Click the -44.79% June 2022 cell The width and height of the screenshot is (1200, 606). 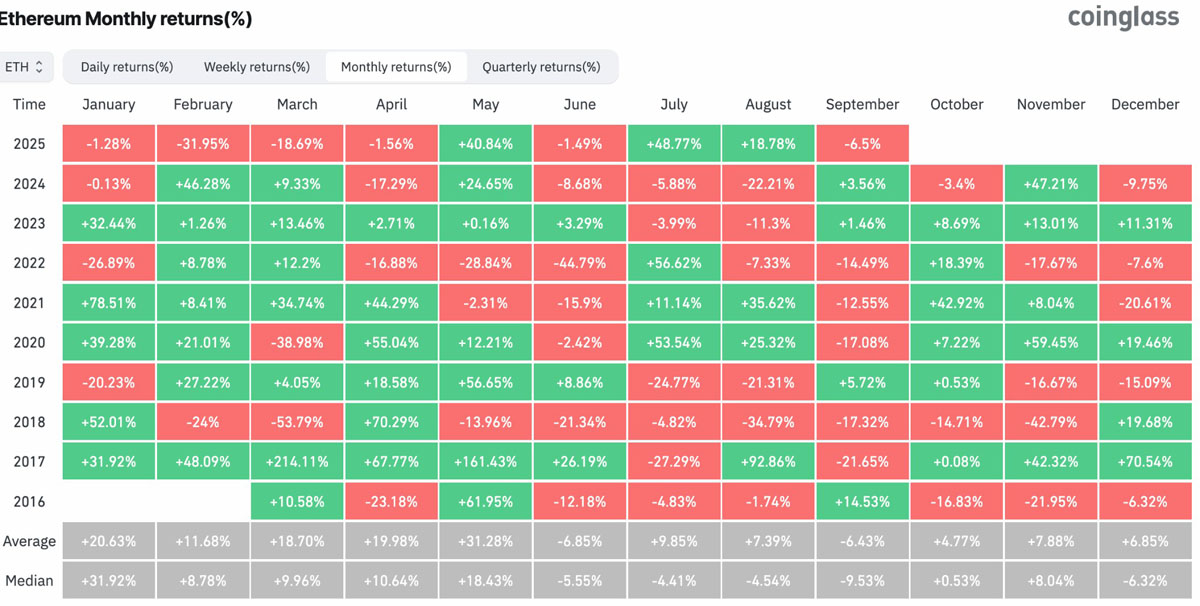point(580,263)
